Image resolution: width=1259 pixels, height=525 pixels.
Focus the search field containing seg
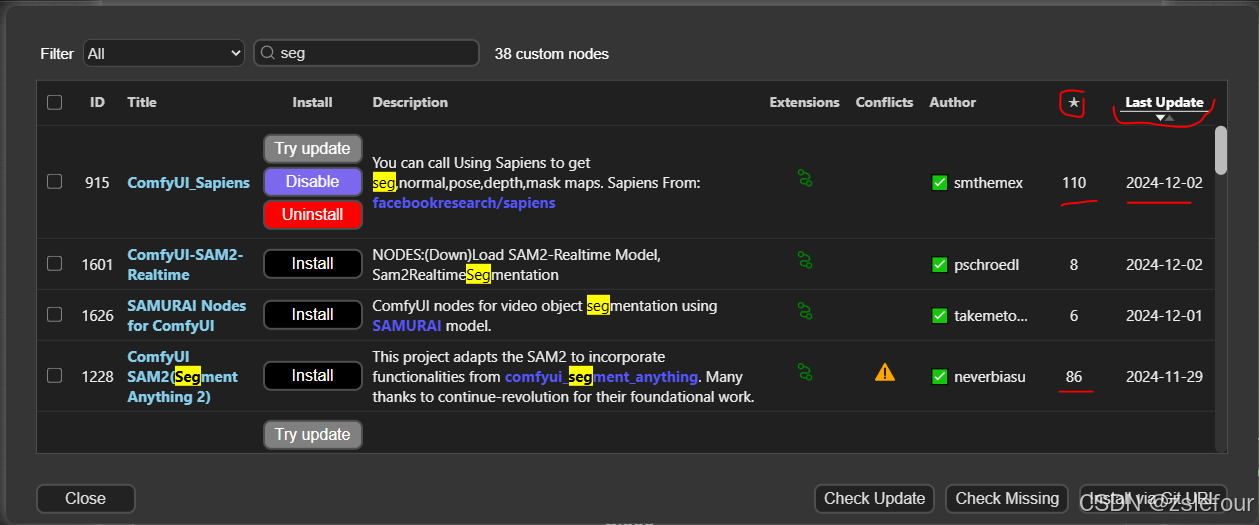tap(366, 53)
